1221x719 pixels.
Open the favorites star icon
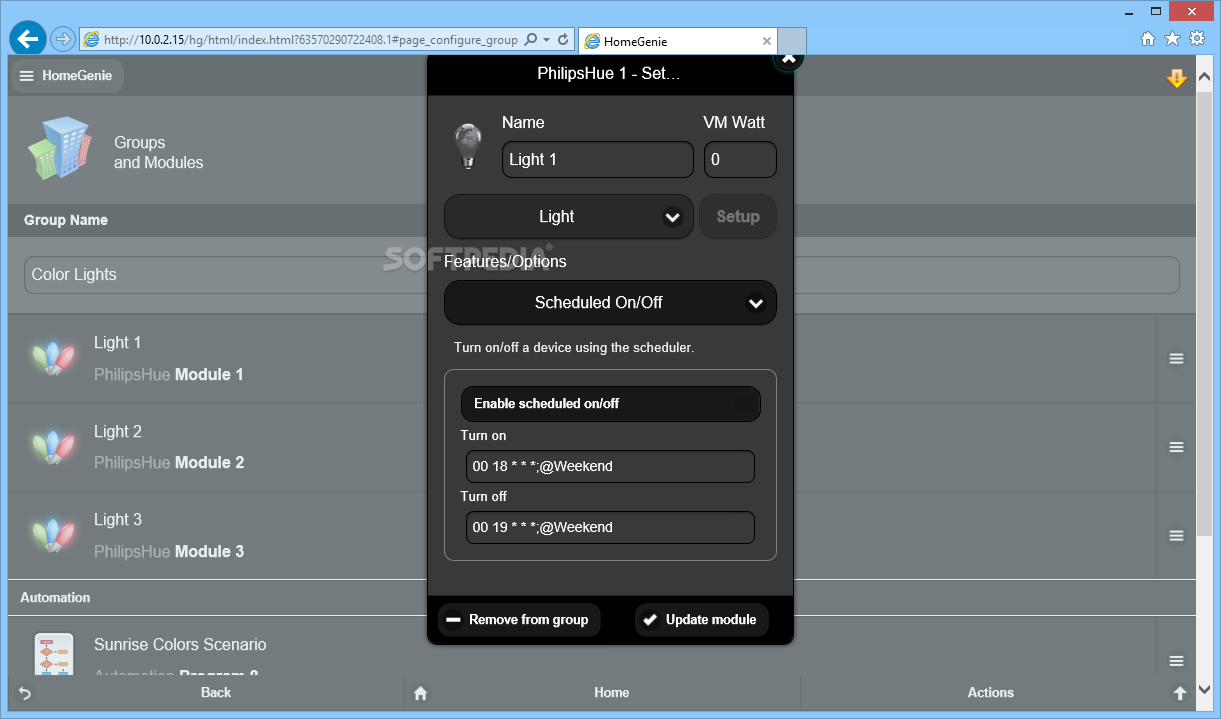click(1172, 39)
